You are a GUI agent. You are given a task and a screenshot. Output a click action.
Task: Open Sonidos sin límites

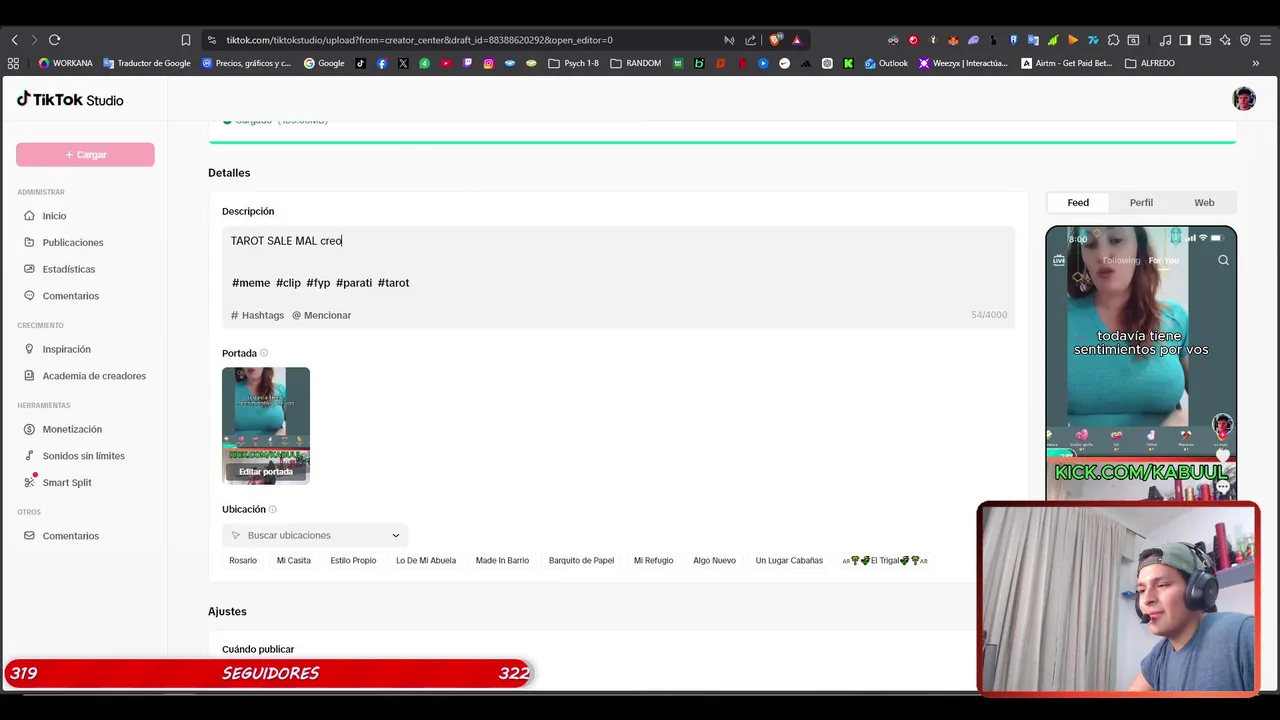click(85, 456)
